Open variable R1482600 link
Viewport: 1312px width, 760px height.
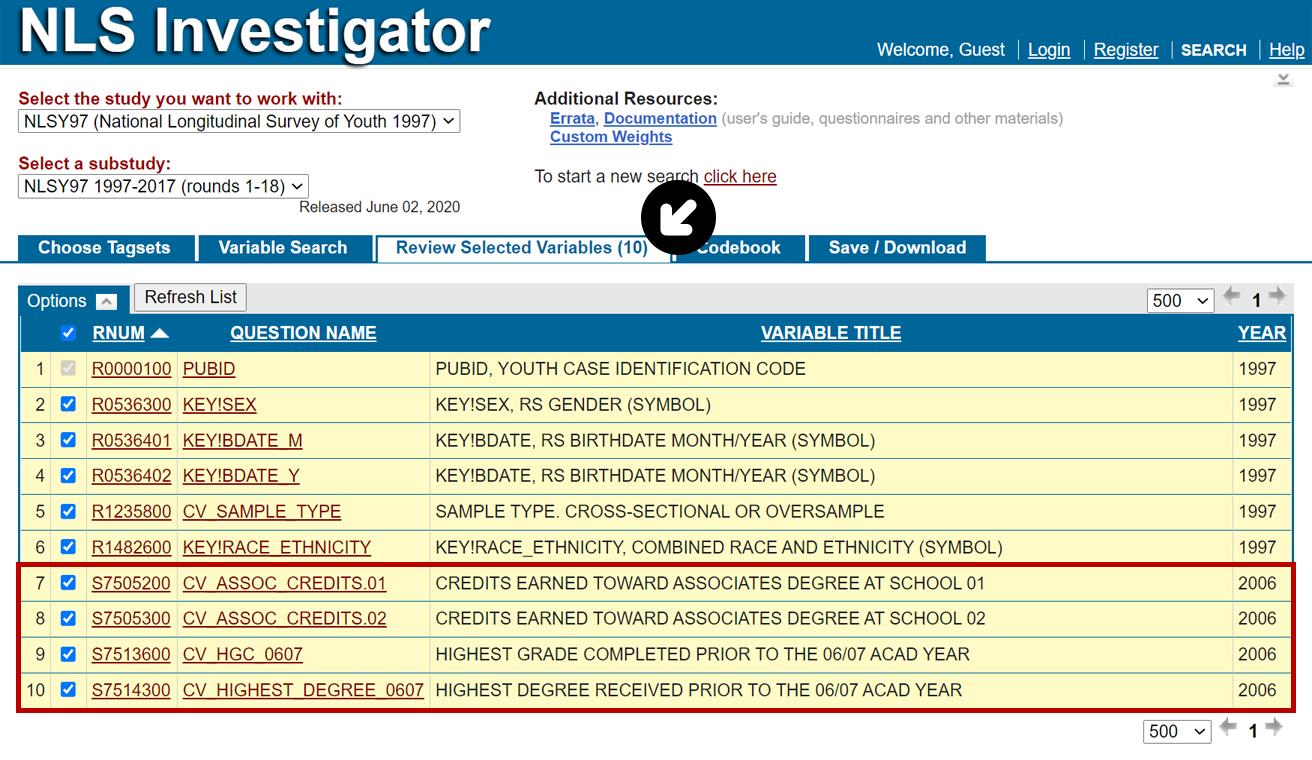[x=131, y=547]
